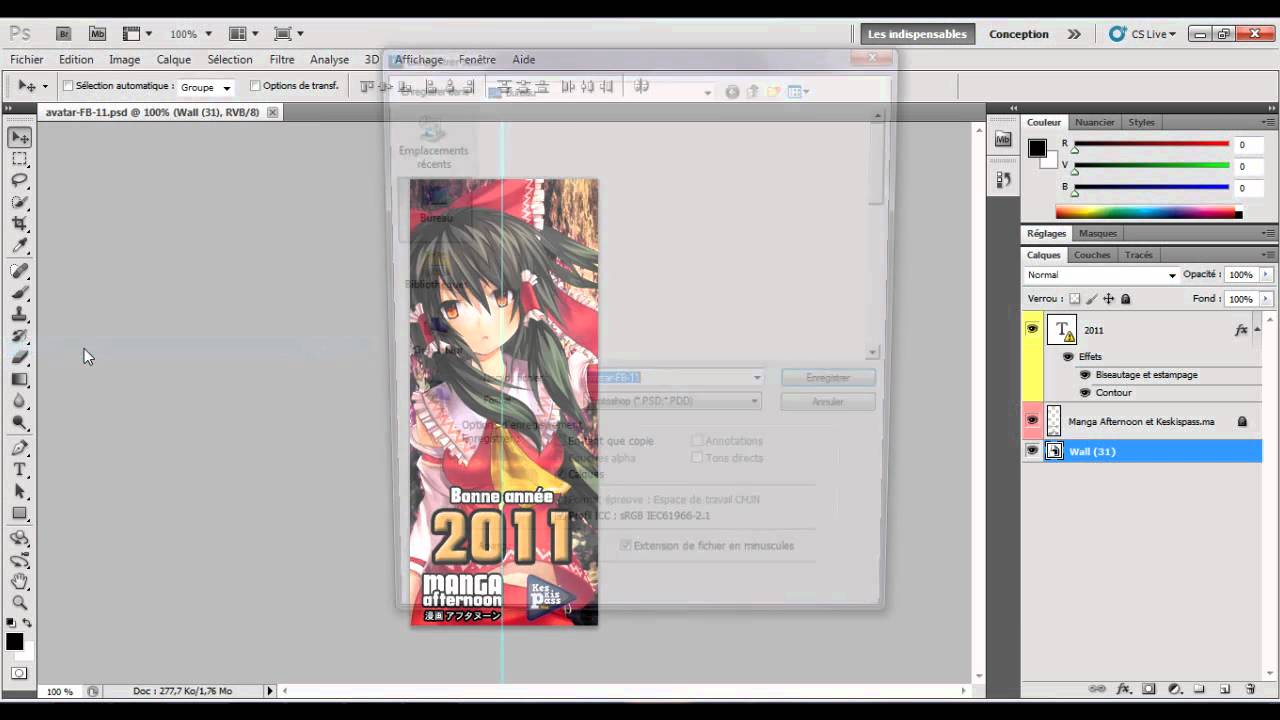
Task: Select the 3D Rotate tool
Action: pyautogui.click(x=20, y=538)
